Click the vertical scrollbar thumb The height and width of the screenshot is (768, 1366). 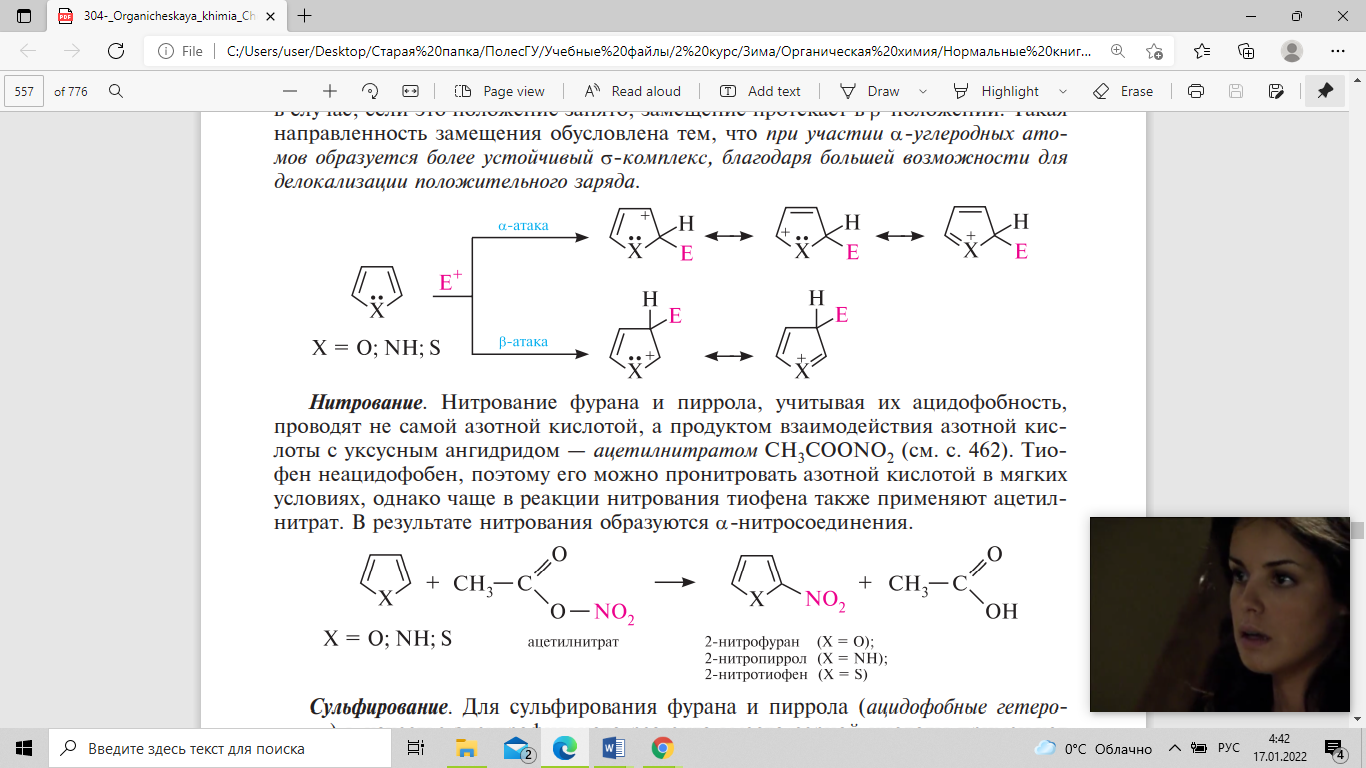coord(1357,530)
